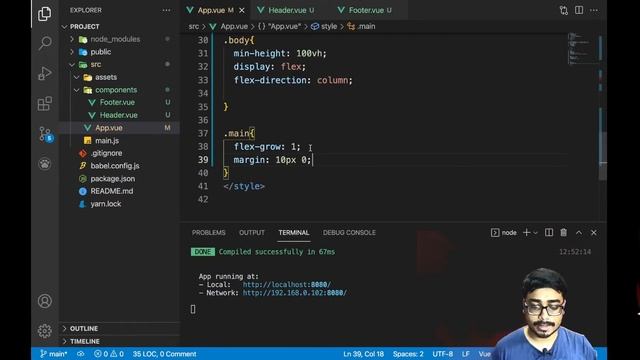This screenshot has width=640, height=360.
Task: Click the 35 LOC, 0 Comment status item
Action: pos(164,354)
